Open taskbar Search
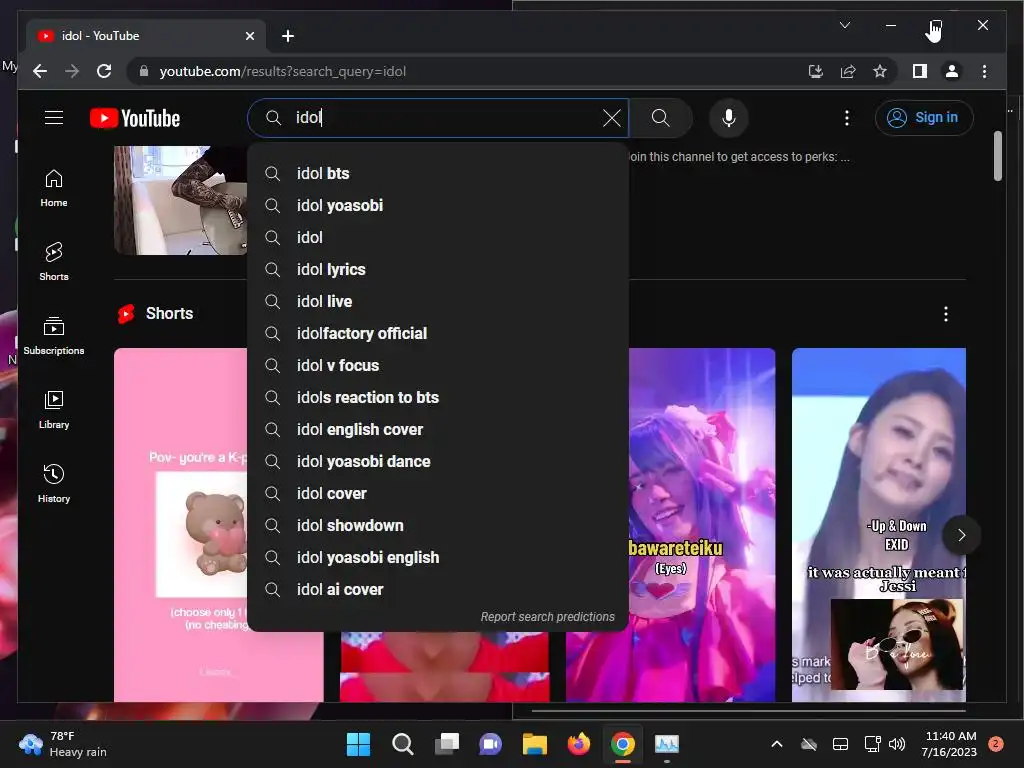This screenshot has height=768, width=1024. 402,744
